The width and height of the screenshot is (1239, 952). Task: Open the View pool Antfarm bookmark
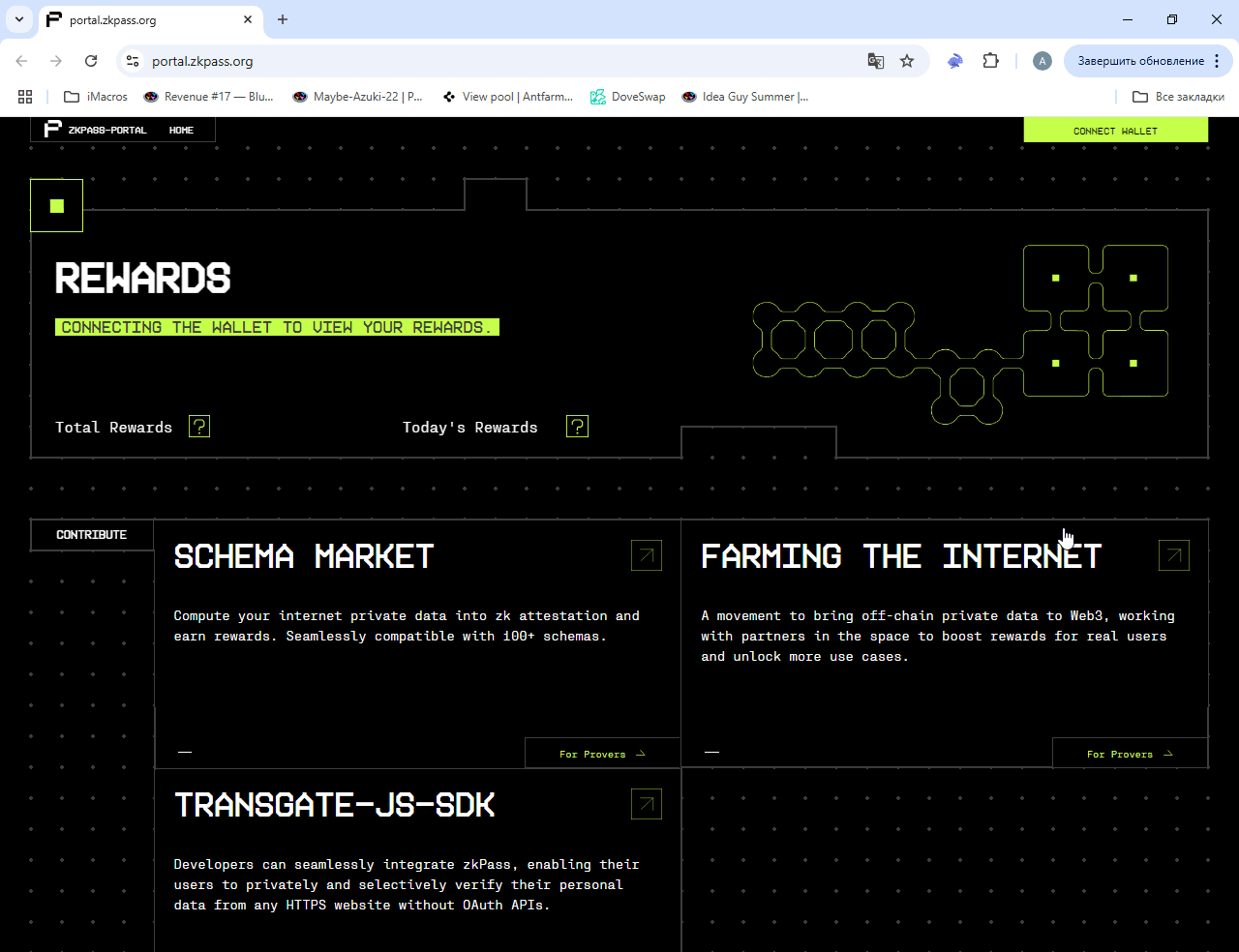coord(507,97)
